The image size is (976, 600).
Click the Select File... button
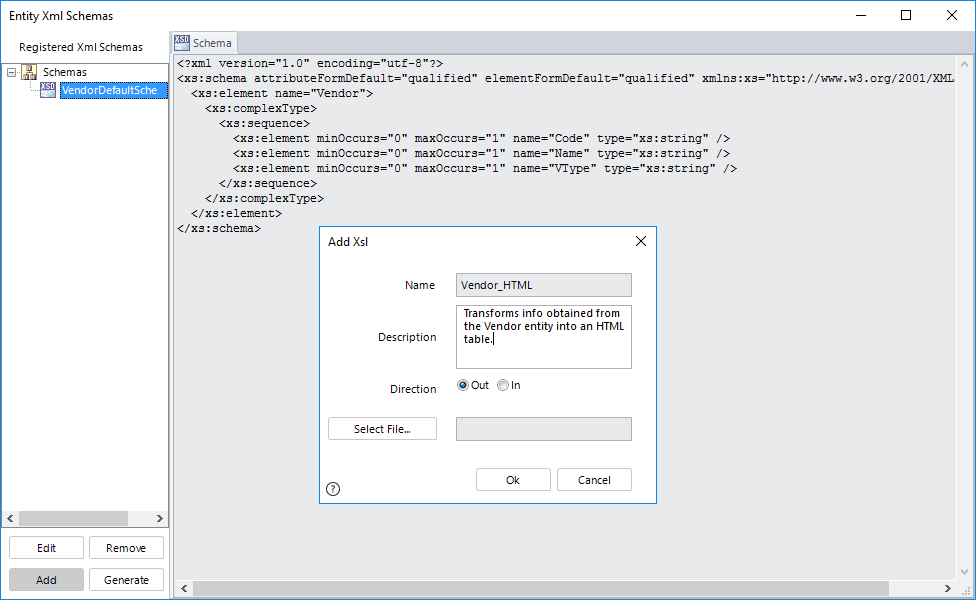(382, 429)
